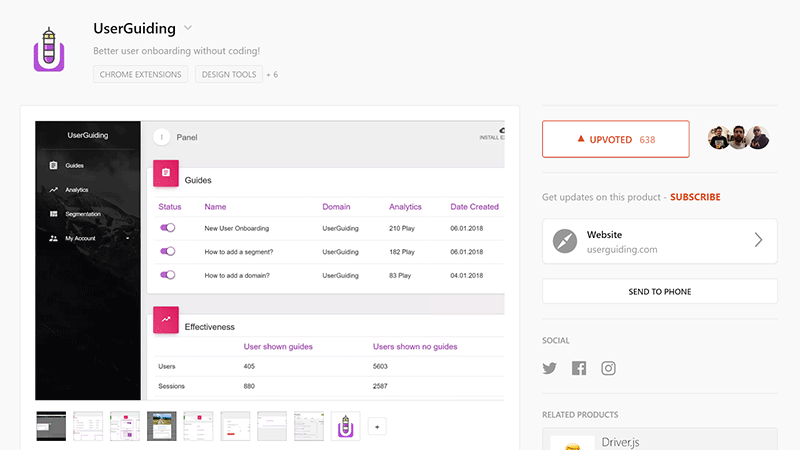Click the 210 Play analytics value
The height and width of the screenshot is (450, 800).
click(402, 228)
